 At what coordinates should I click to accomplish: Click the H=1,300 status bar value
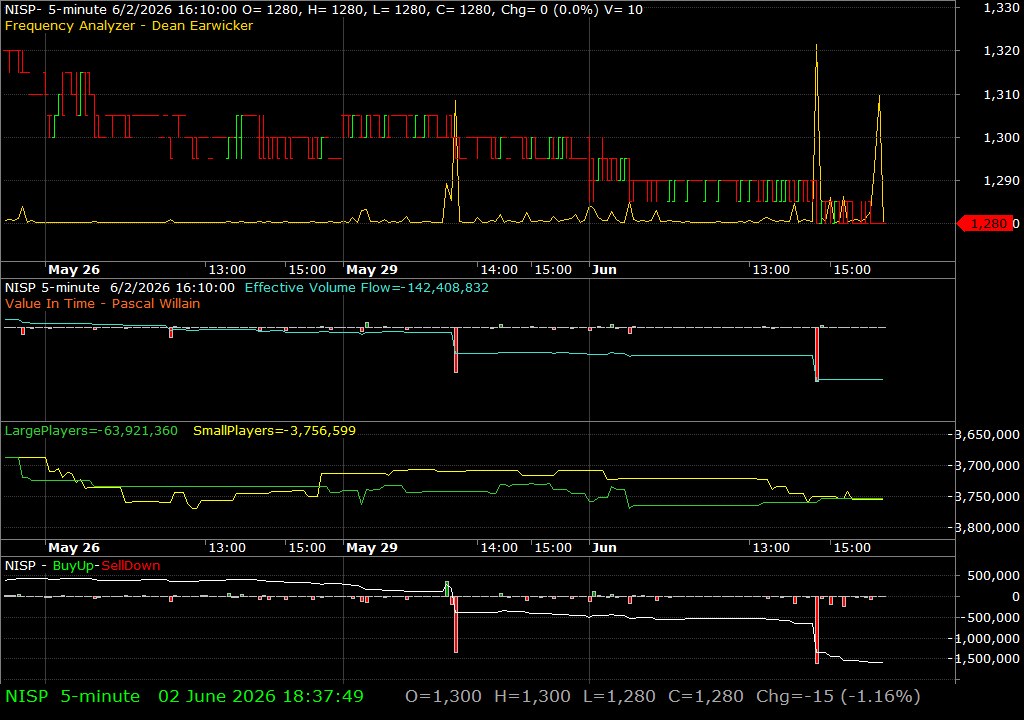pyautogui.click(x=532, y=696)
